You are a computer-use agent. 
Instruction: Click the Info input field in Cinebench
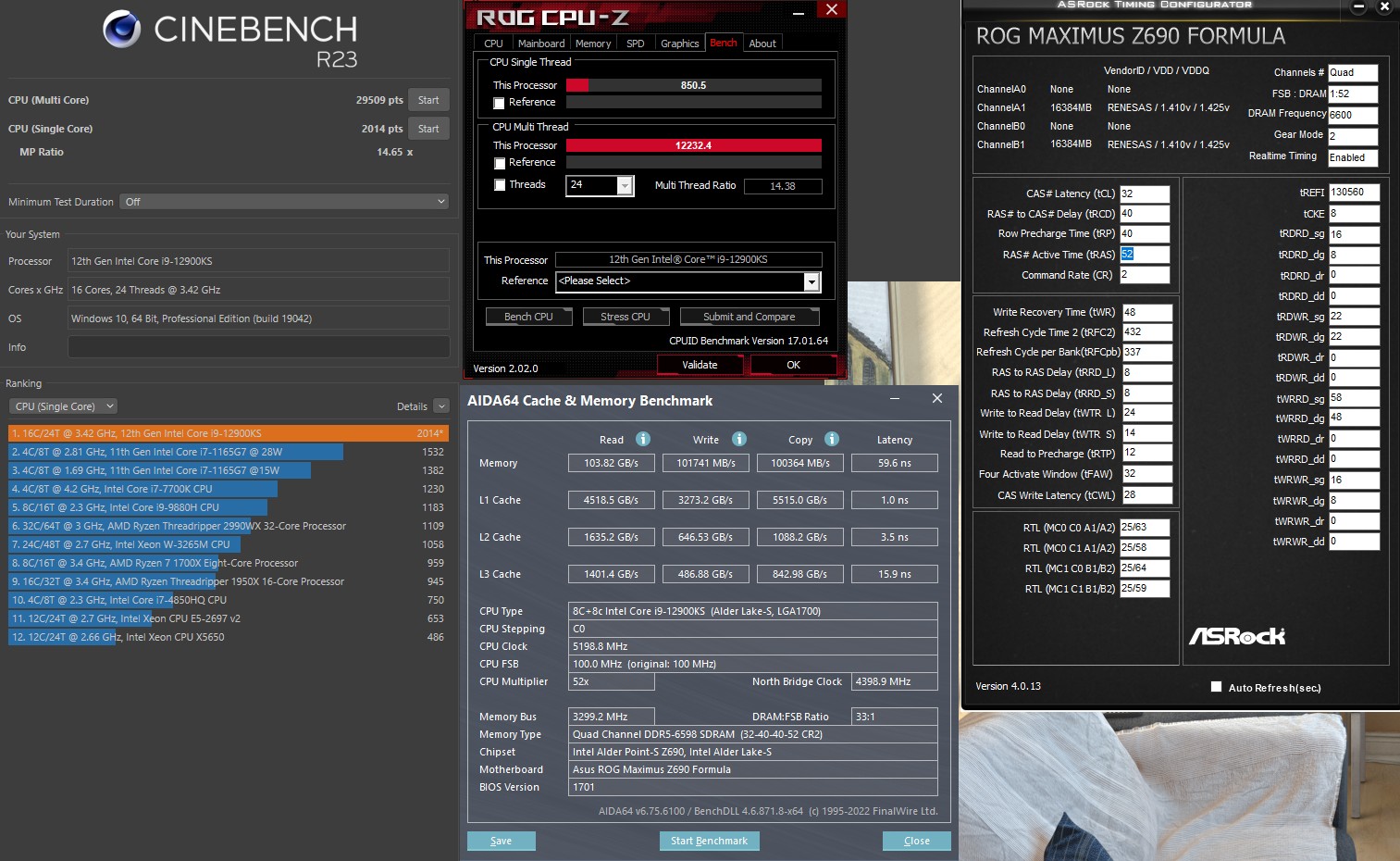click(x=259, y=347)
